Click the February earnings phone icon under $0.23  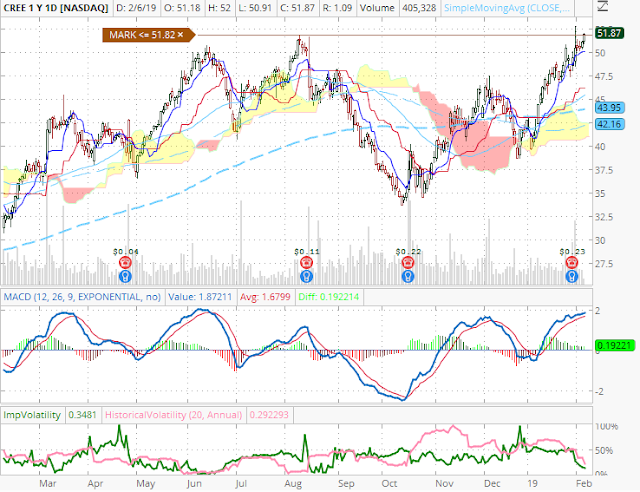[572, 263]
